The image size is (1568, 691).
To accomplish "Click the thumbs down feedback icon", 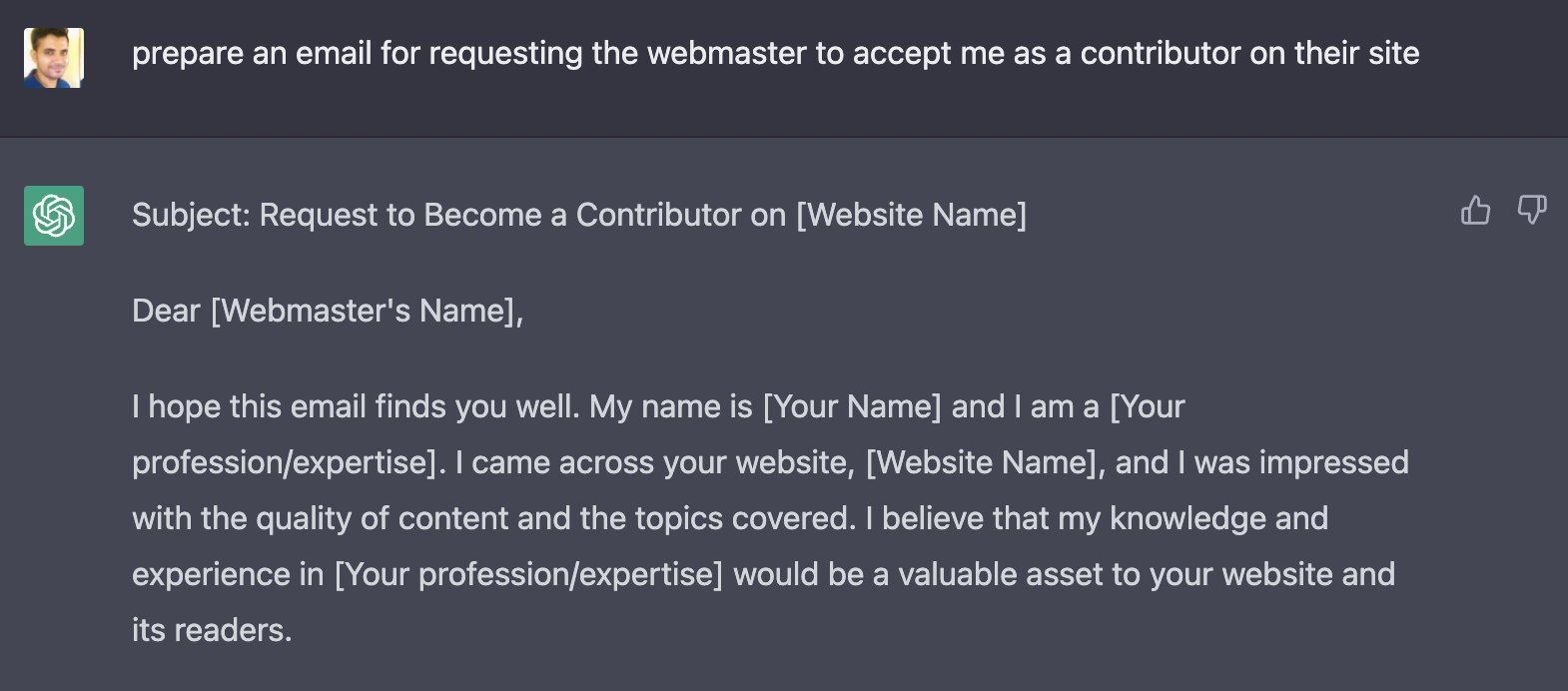I will pos(1532,210).
